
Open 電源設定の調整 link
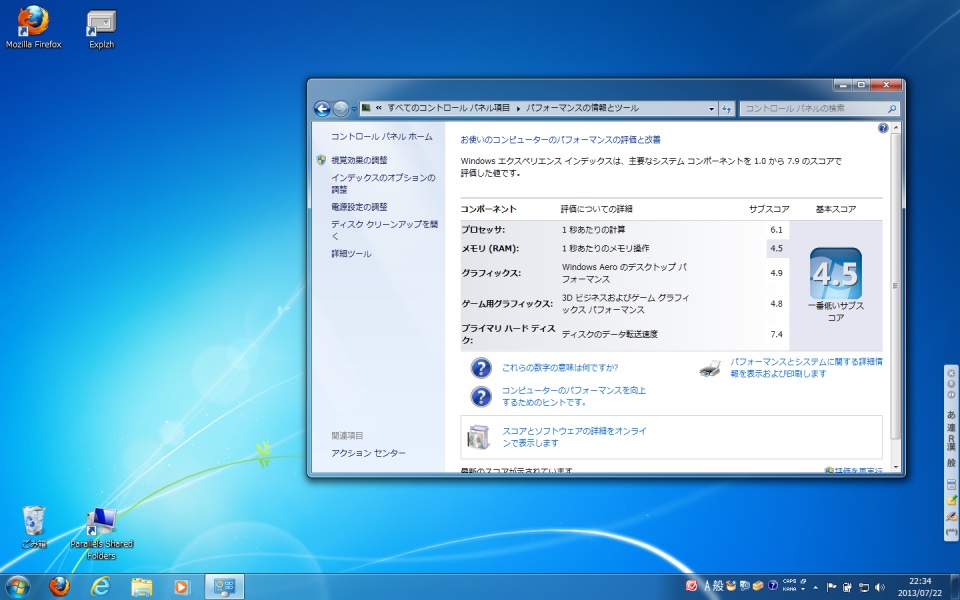359,207
